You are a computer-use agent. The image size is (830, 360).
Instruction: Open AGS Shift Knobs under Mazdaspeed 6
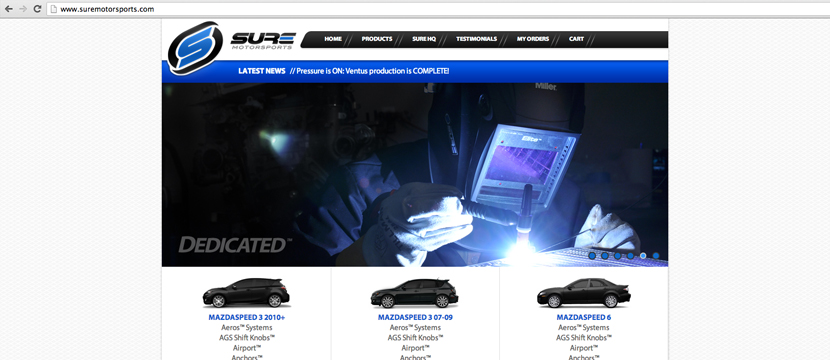click(583, 338)
